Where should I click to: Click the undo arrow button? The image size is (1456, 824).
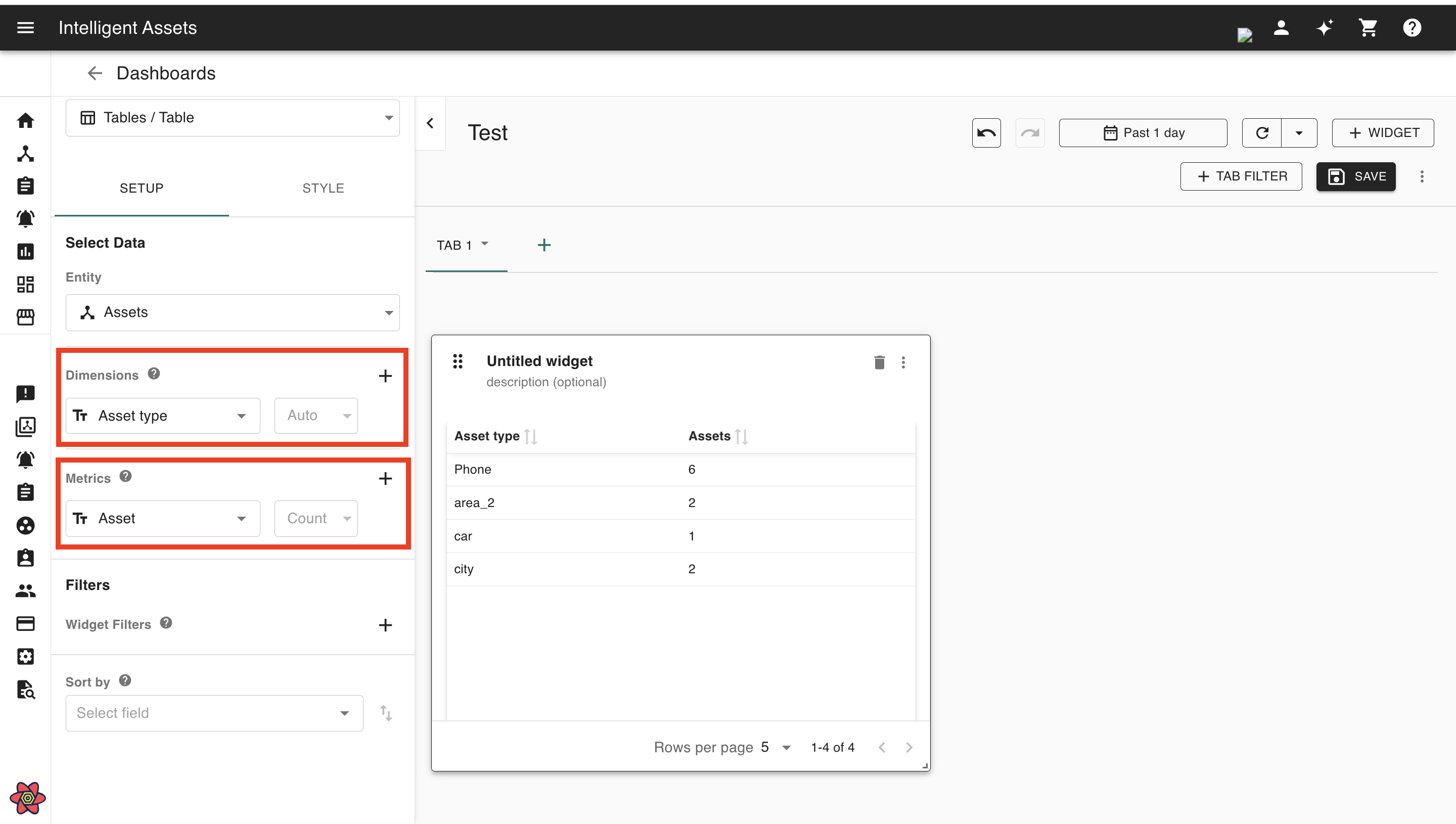(986, 132)
